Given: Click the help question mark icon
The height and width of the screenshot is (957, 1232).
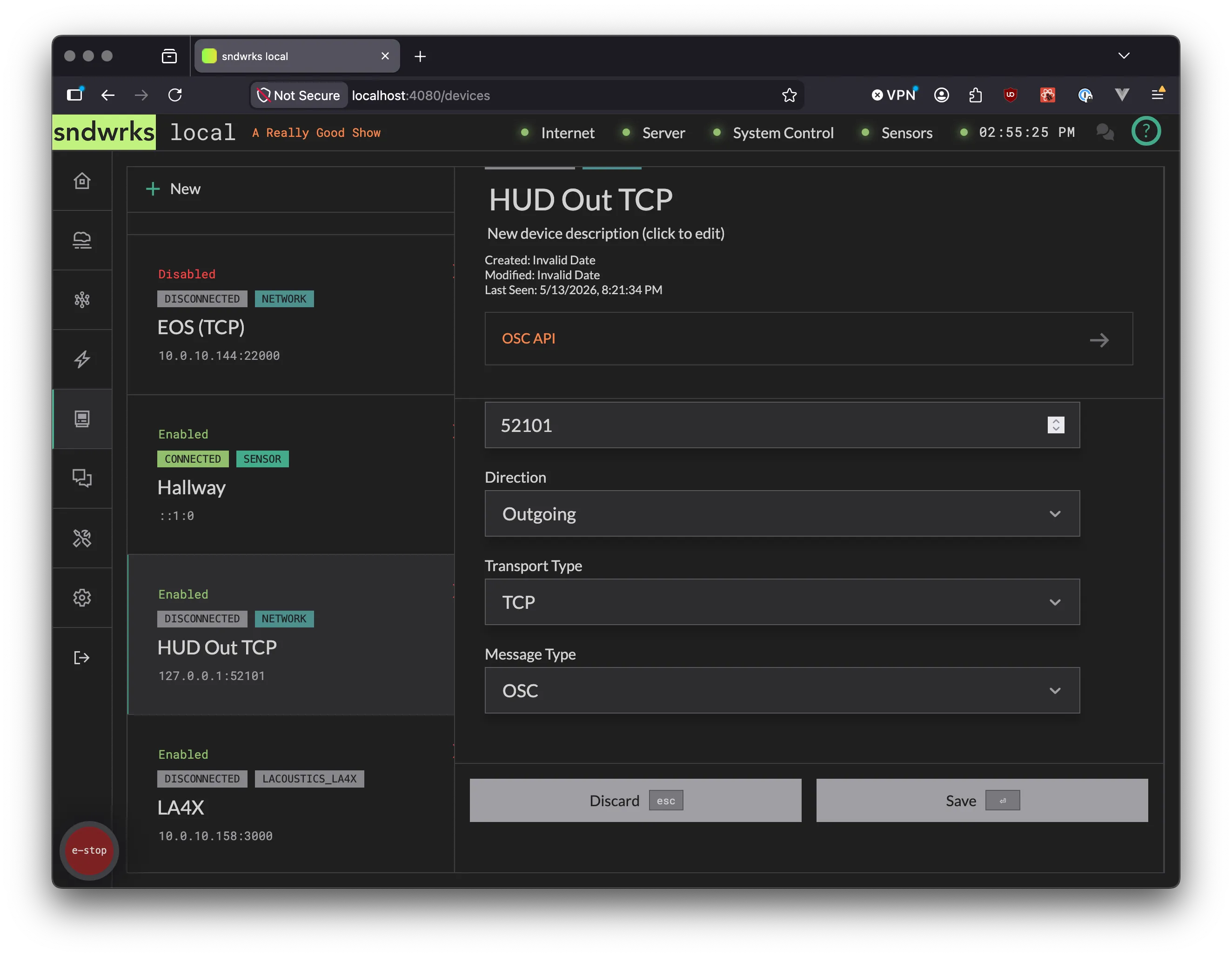Looking at the screenshot, I should (1145, 131).
